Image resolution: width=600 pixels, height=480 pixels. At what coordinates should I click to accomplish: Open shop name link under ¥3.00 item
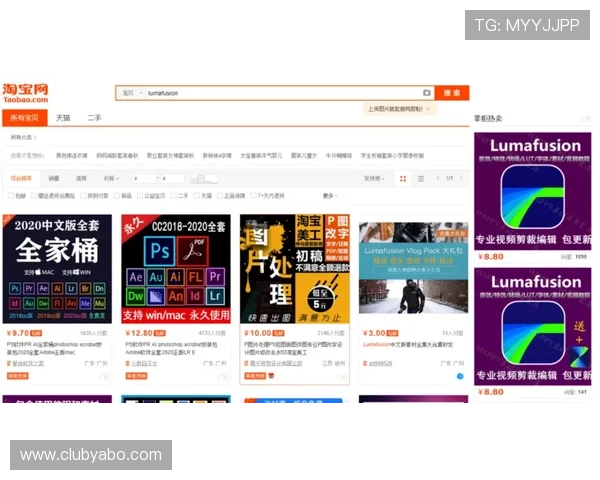click(x=380, y=363)
